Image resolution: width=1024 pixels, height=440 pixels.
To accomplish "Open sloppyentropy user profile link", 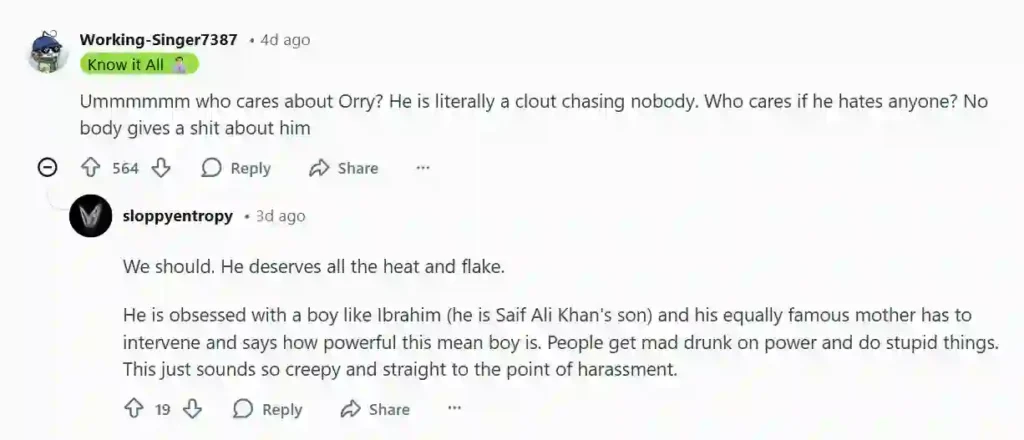I will click(178, 216).
